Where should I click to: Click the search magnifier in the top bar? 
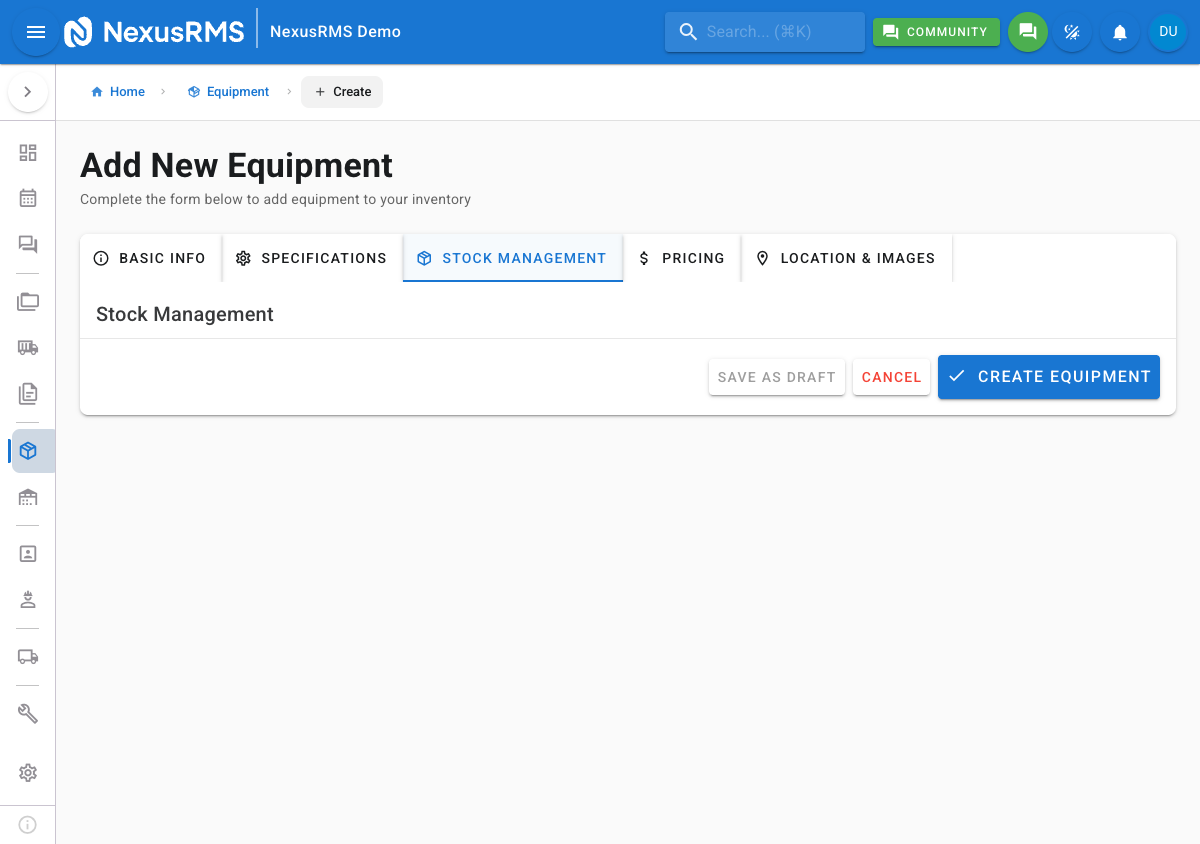coord(688,31)
